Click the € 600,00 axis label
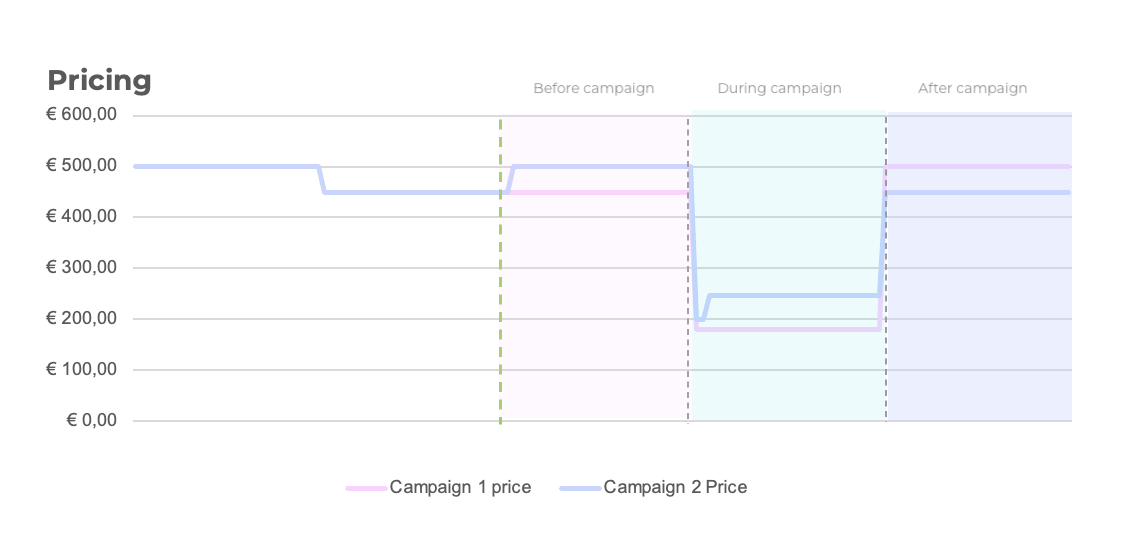The image size is (1138, 554). [x=81, y=115]
